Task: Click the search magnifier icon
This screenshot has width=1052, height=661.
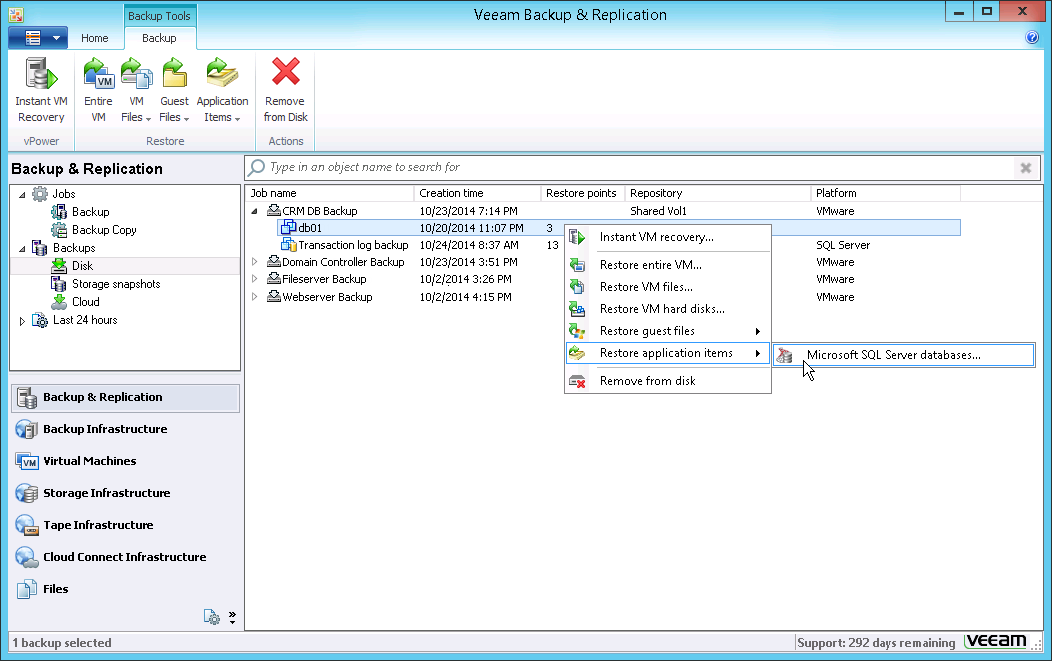Action: click(x=256, y=167)
